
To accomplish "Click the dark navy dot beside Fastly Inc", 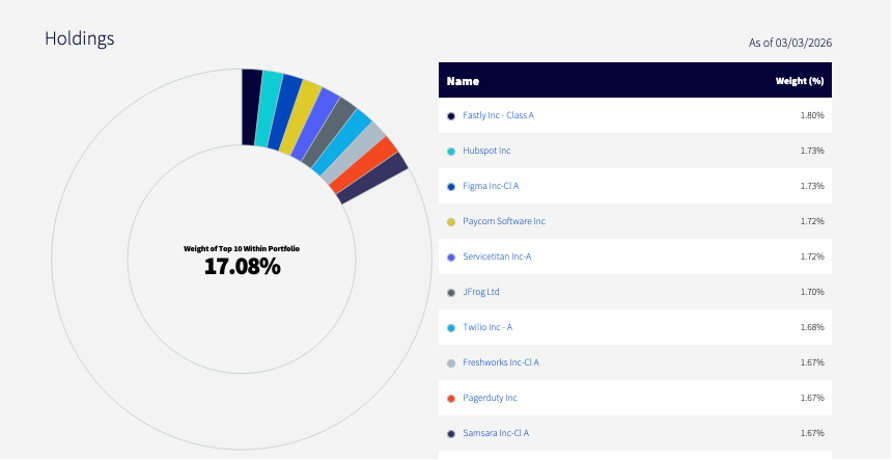I will (451, 116).
